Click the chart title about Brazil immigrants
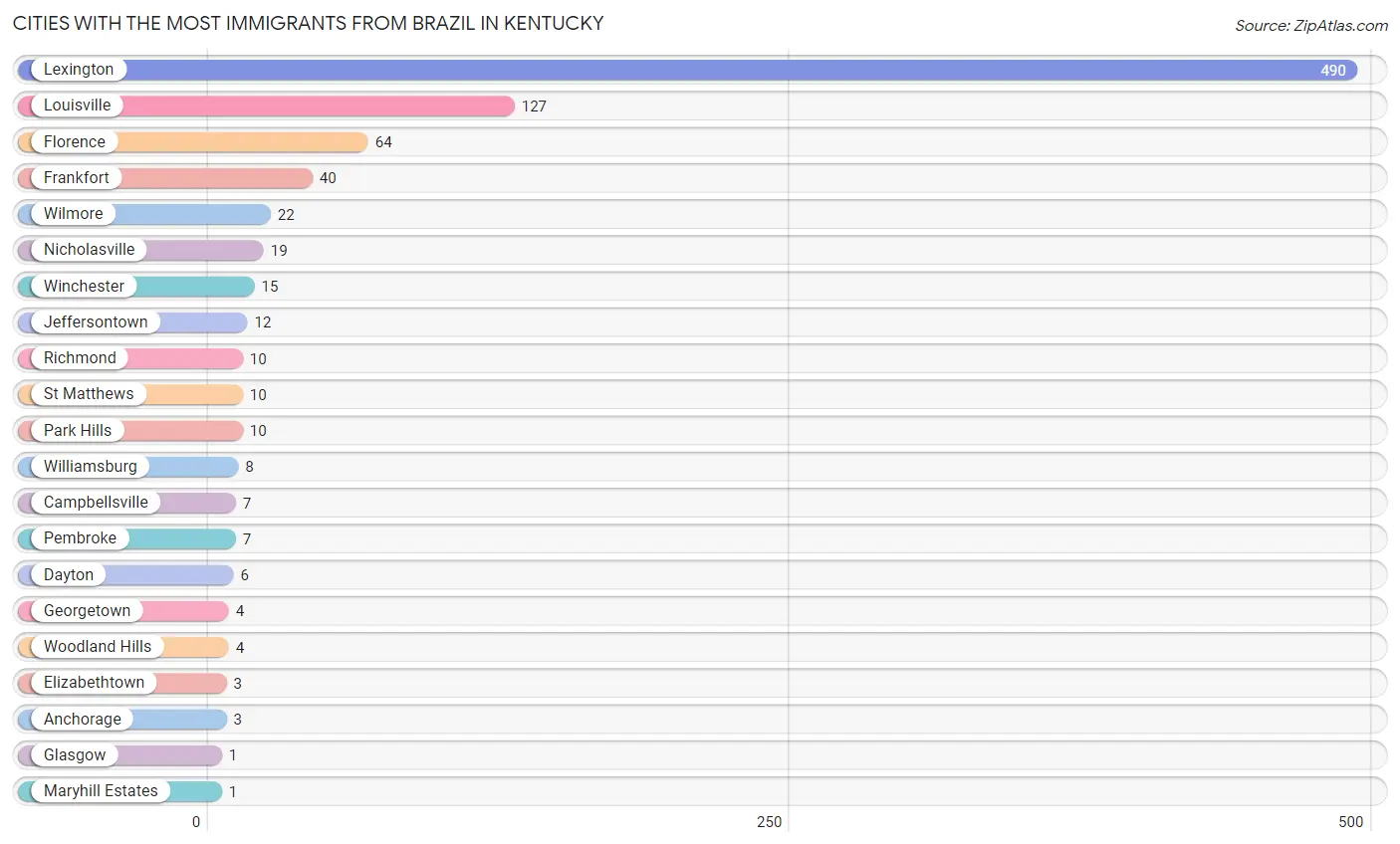Viewport: 1400px width, 844px height. 309,23
